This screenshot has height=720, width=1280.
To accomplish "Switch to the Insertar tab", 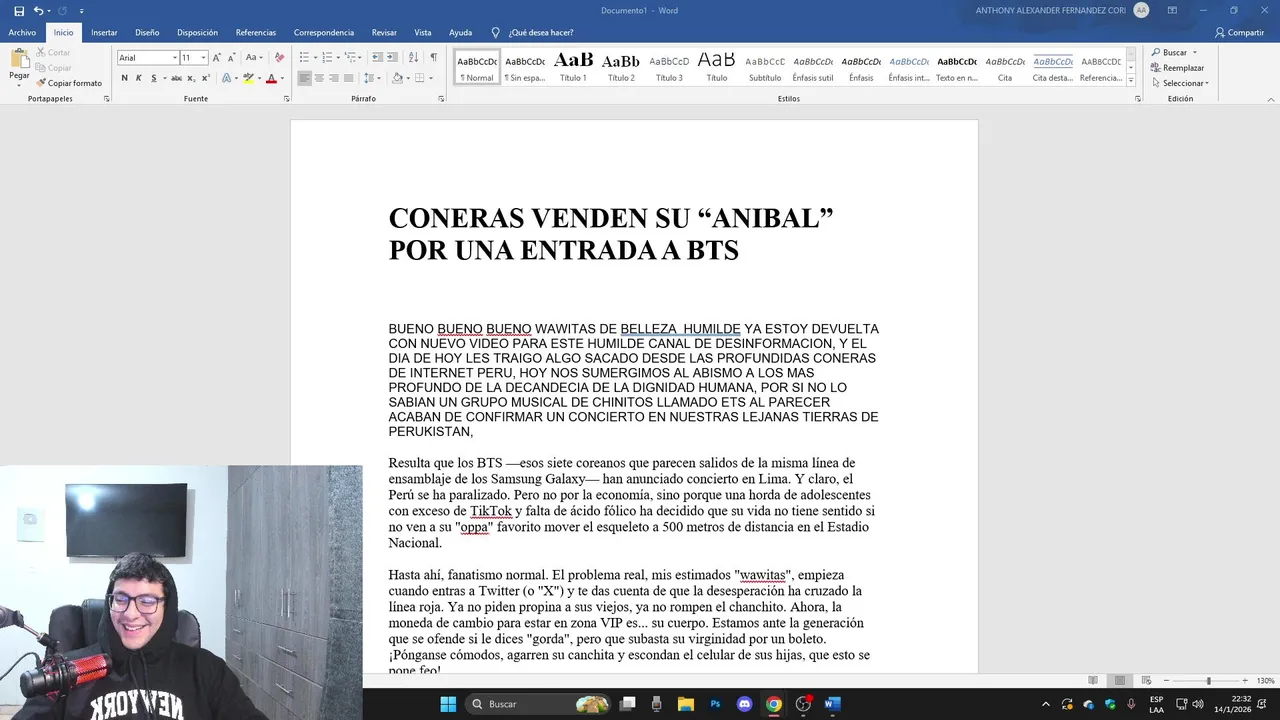I will coord(104,32).
